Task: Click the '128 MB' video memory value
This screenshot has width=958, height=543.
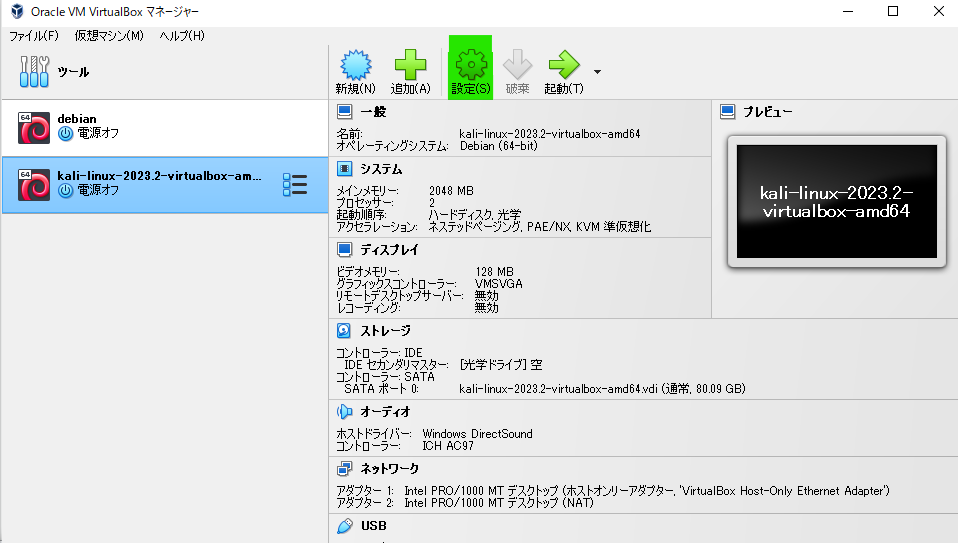Action: click(x=494, y=272)
